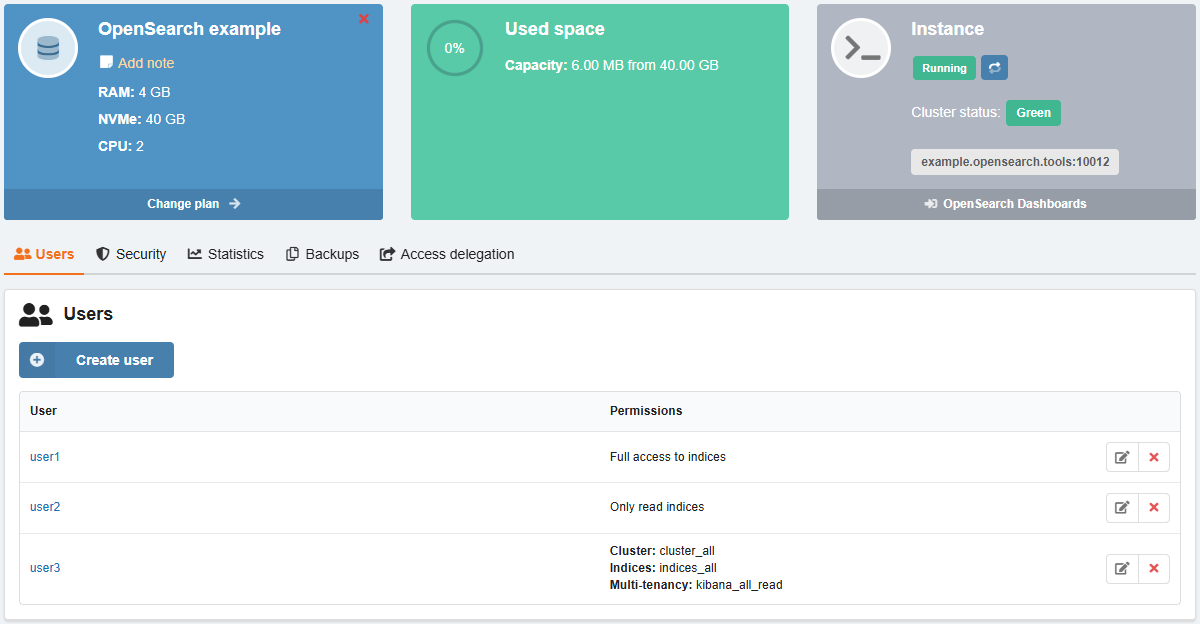Click the red X on OpenSearch example card
Image resolution: width=1200 pixels, height=624 pixels.
coord(363,19)
